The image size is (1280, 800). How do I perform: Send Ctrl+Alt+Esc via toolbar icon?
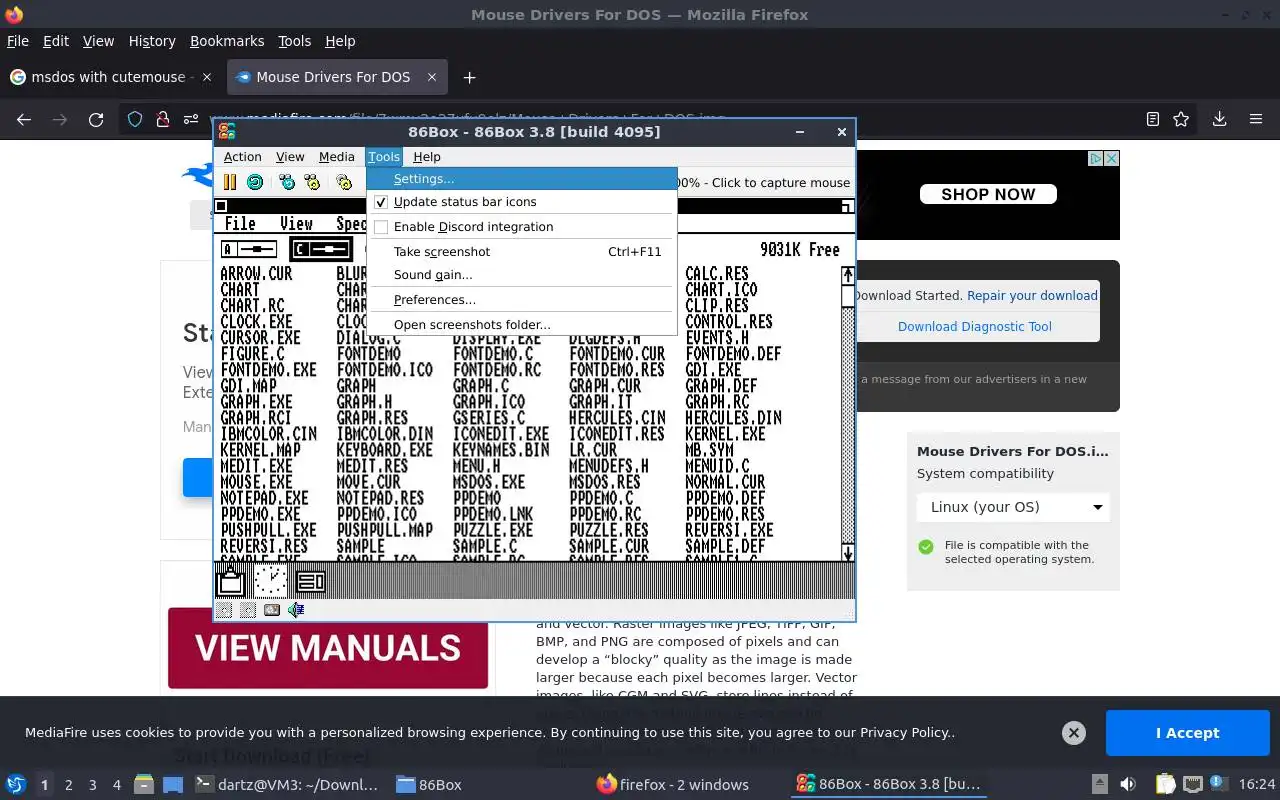[312, 182]
